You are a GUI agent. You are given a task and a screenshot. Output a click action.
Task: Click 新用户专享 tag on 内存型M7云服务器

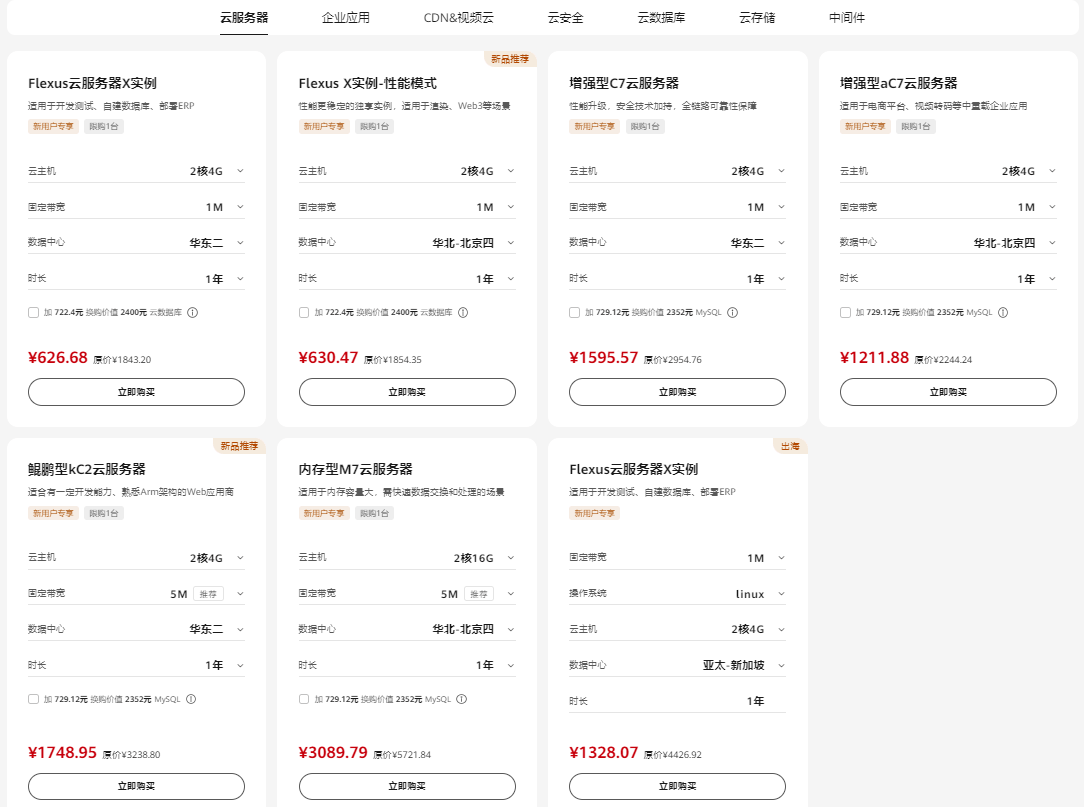click(x=324, y=513)
